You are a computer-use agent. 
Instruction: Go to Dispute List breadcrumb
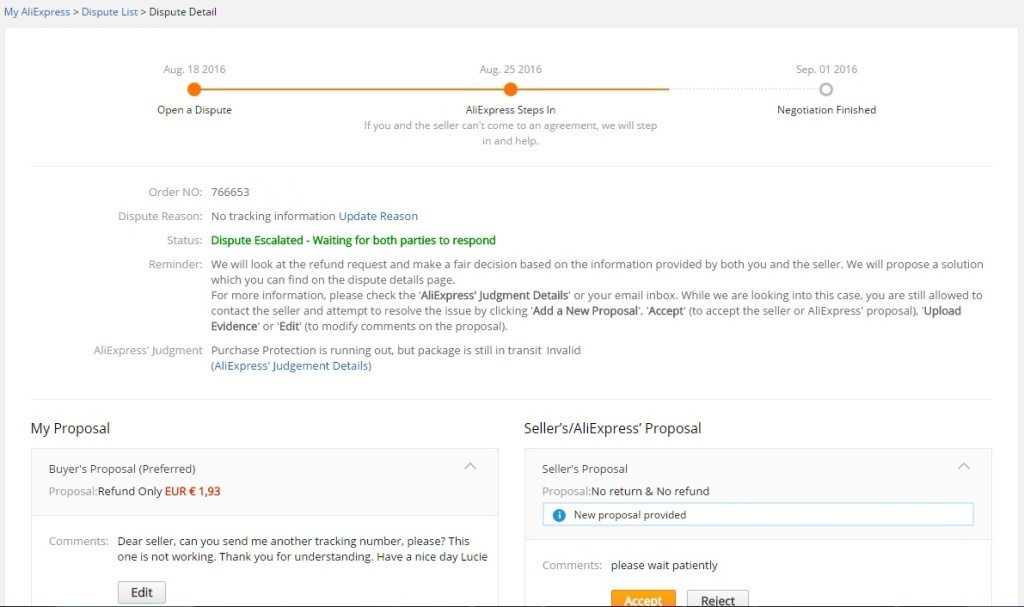tap(110, 12)
